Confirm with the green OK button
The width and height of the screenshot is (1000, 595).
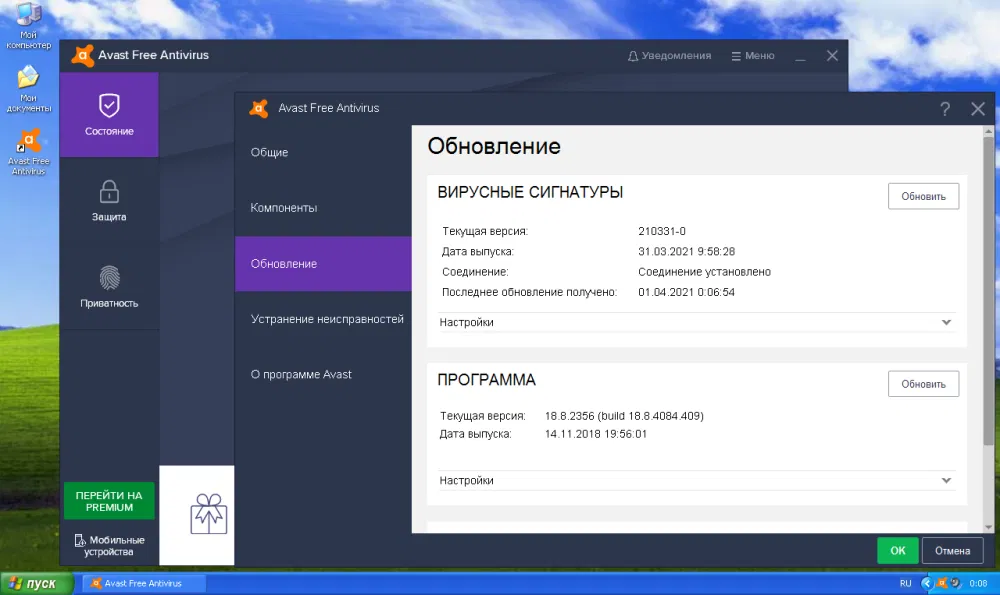(897, 550)
